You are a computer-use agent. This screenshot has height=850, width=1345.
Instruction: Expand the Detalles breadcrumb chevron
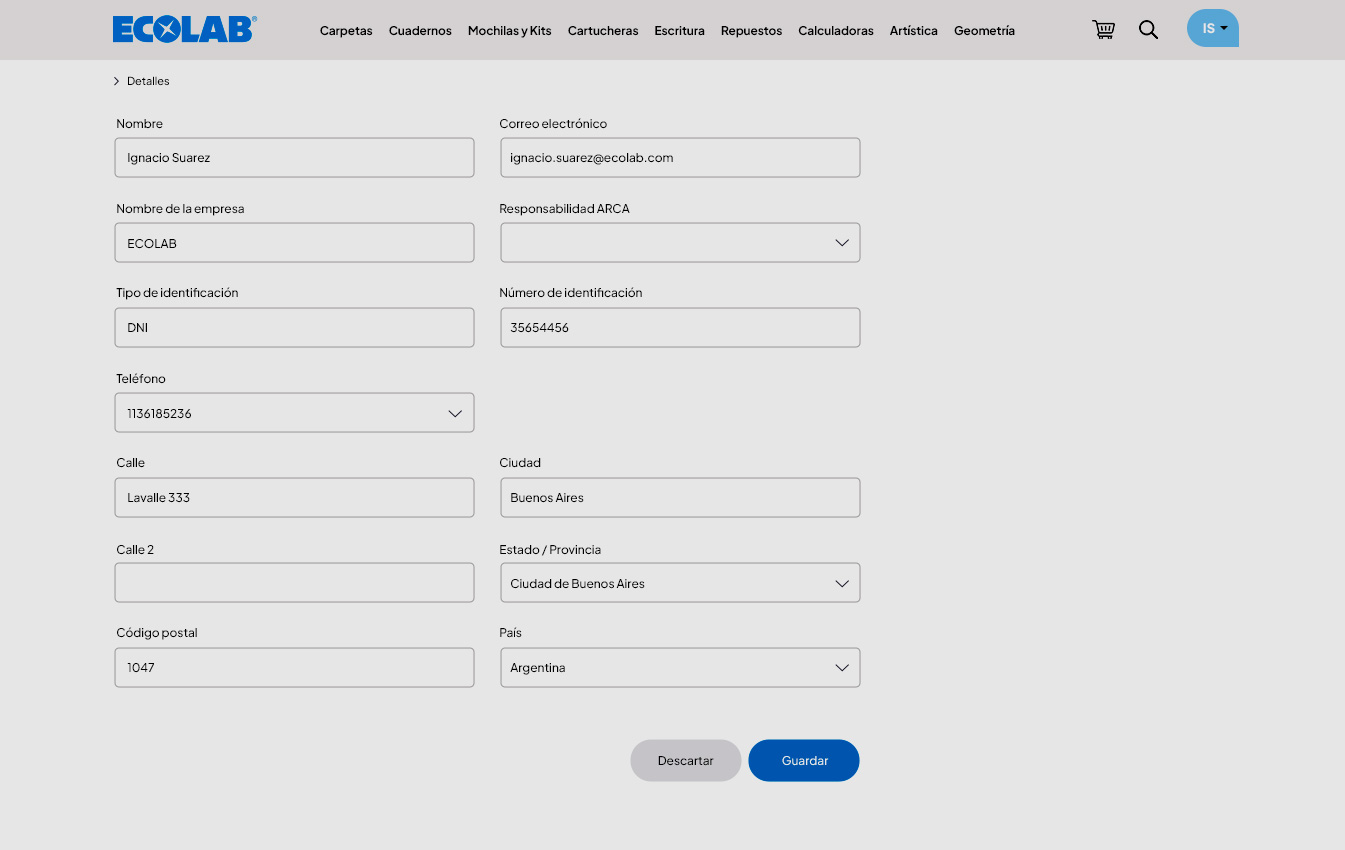coord(117,81)
